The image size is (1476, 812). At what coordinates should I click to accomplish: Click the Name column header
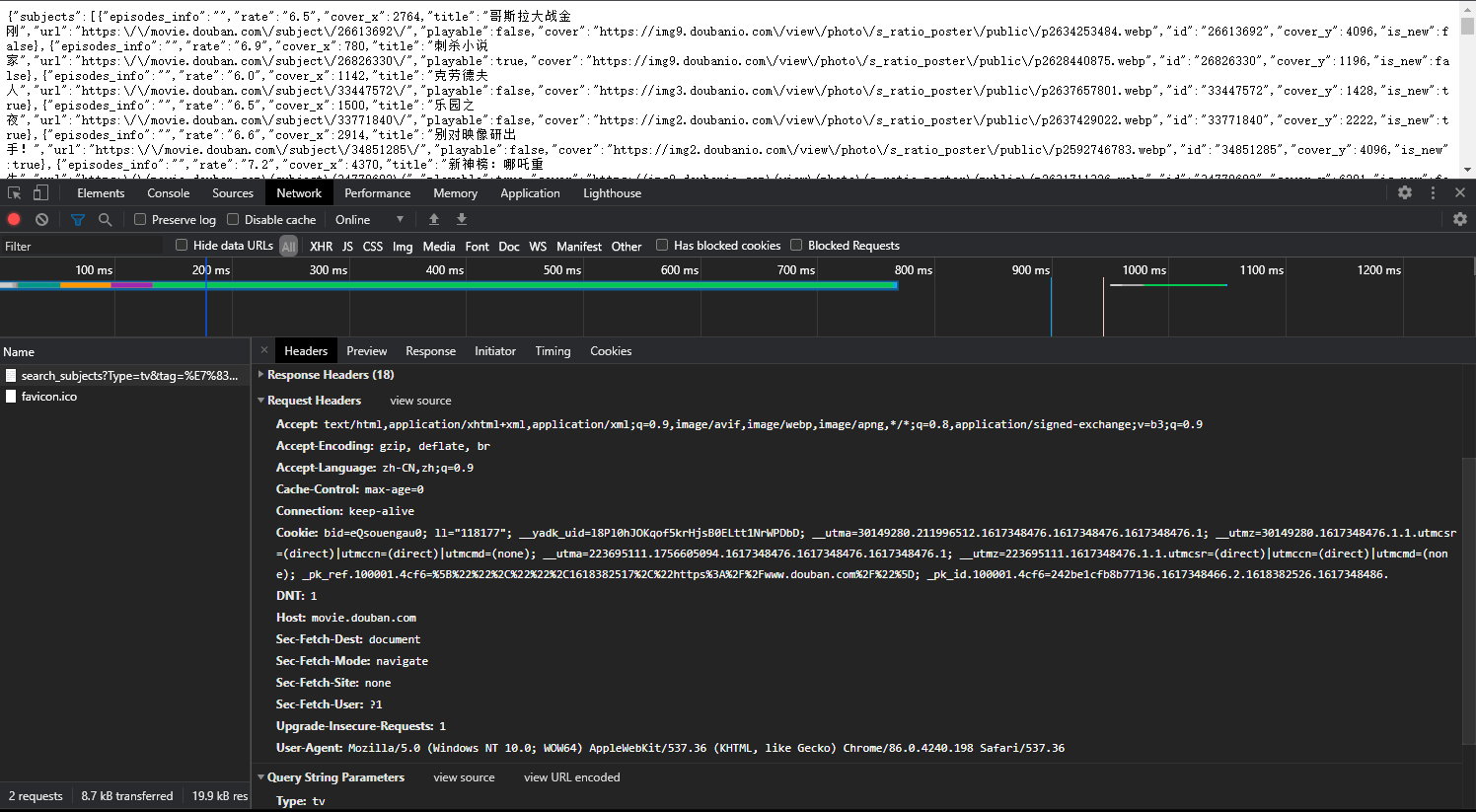(125, 351)
